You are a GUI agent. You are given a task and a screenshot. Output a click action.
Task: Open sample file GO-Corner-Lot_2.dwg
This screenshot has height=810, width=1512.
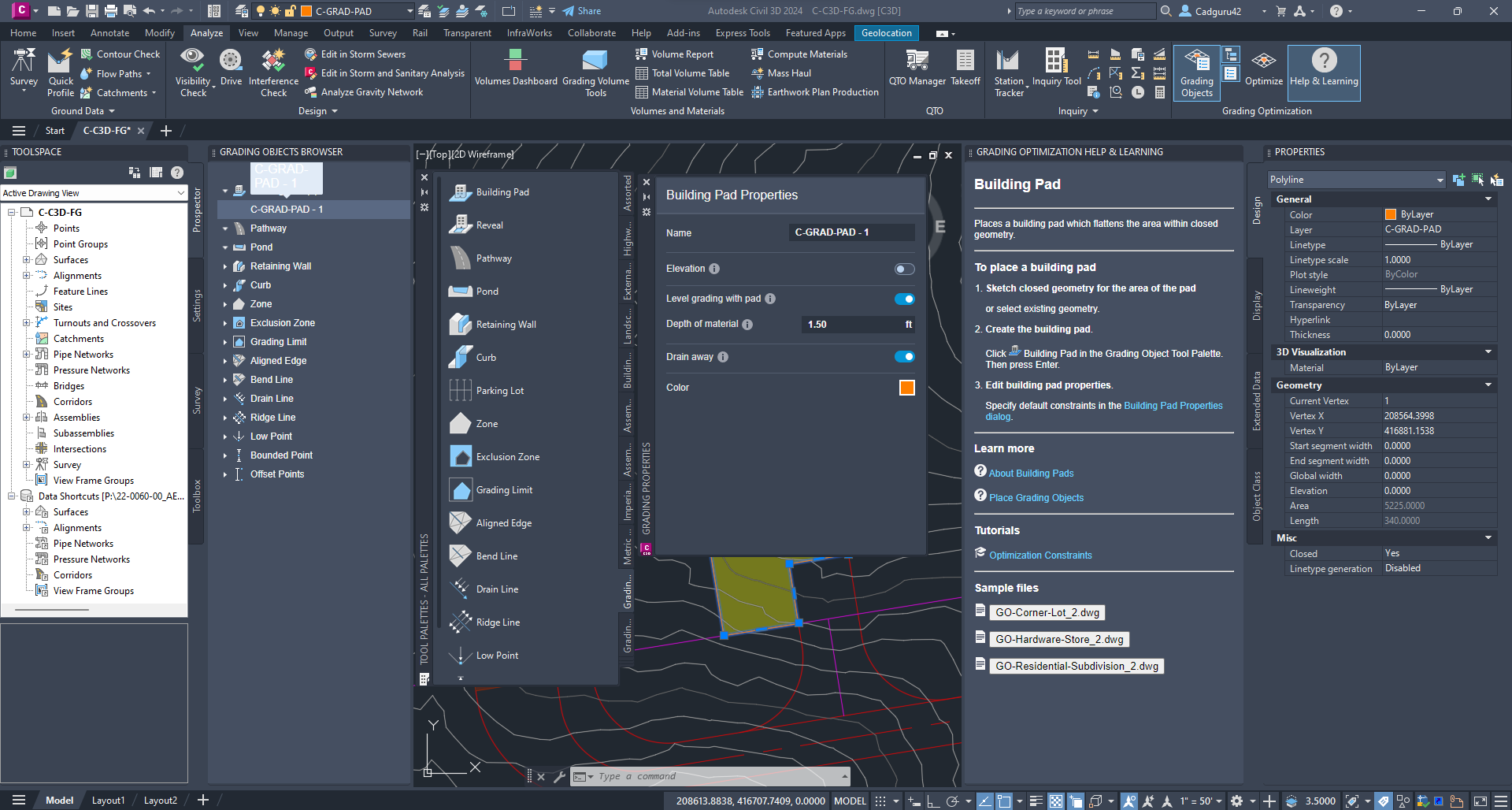tap(1047, 612)
